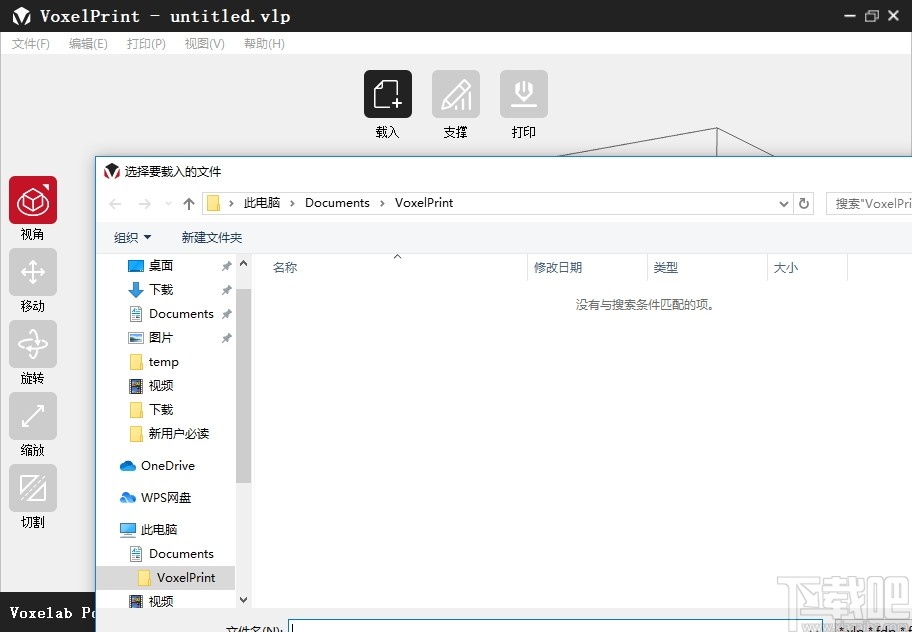Select OneDrive in navigation pane

pyautogui.click(x=166, y=466)
